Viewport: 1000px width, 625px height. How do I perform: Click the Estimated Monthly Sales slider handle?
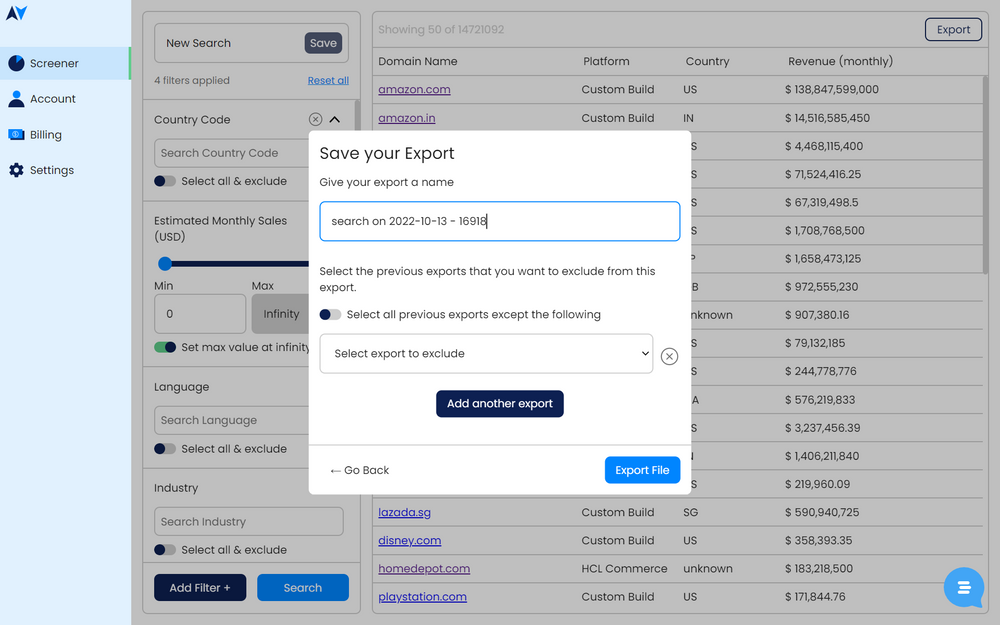165,264
